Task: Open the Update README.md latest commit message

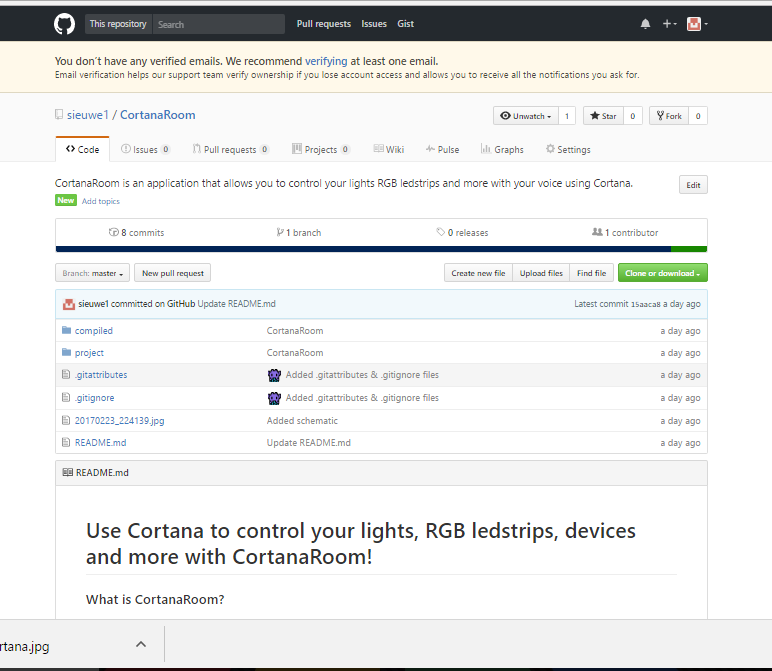Action: pyautogui.click(x=236, y=304)
